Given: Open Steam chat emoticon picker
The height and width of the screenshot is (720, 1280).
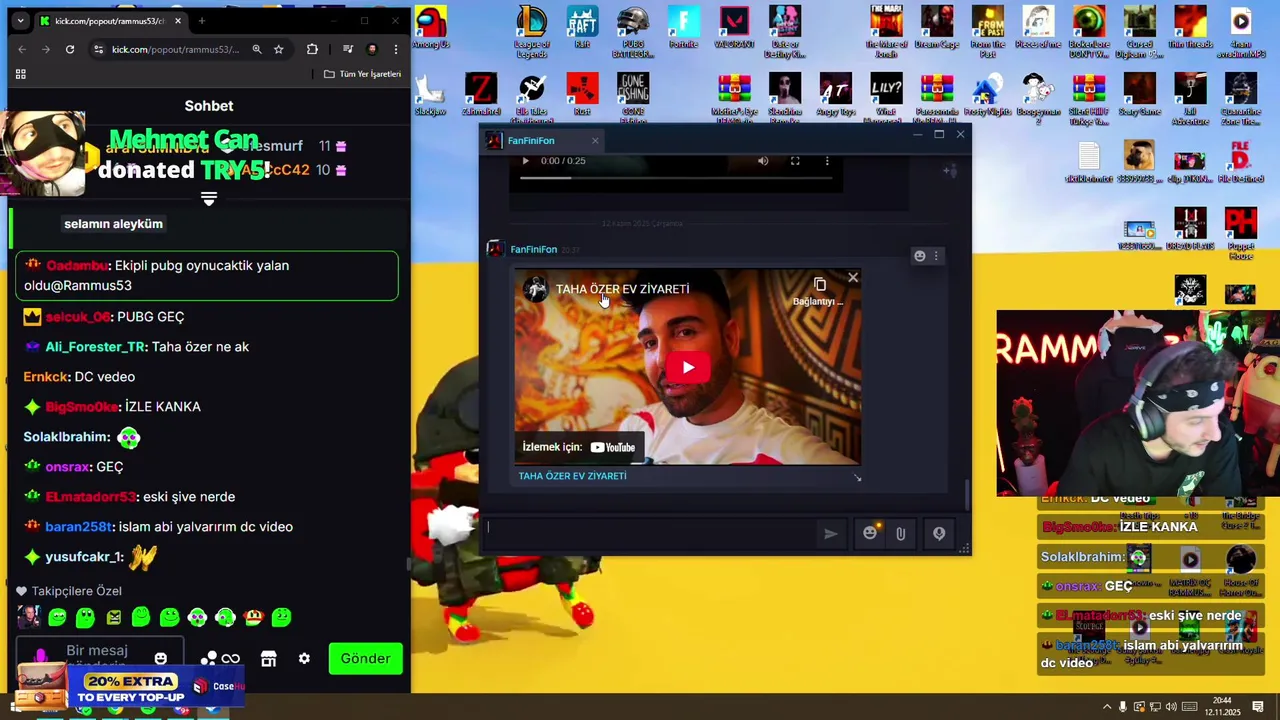Looking at the screenshot, I should pyautogui.click(x=870, y=534).
